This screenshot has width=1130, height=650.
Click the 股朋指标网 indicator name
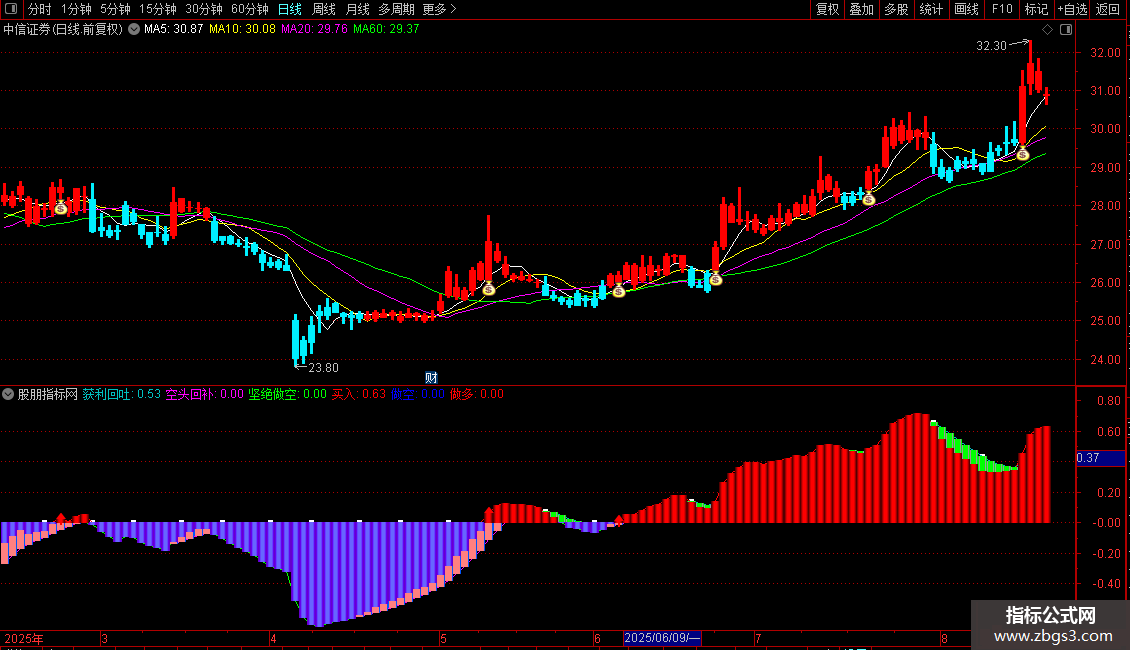(48, 394)
